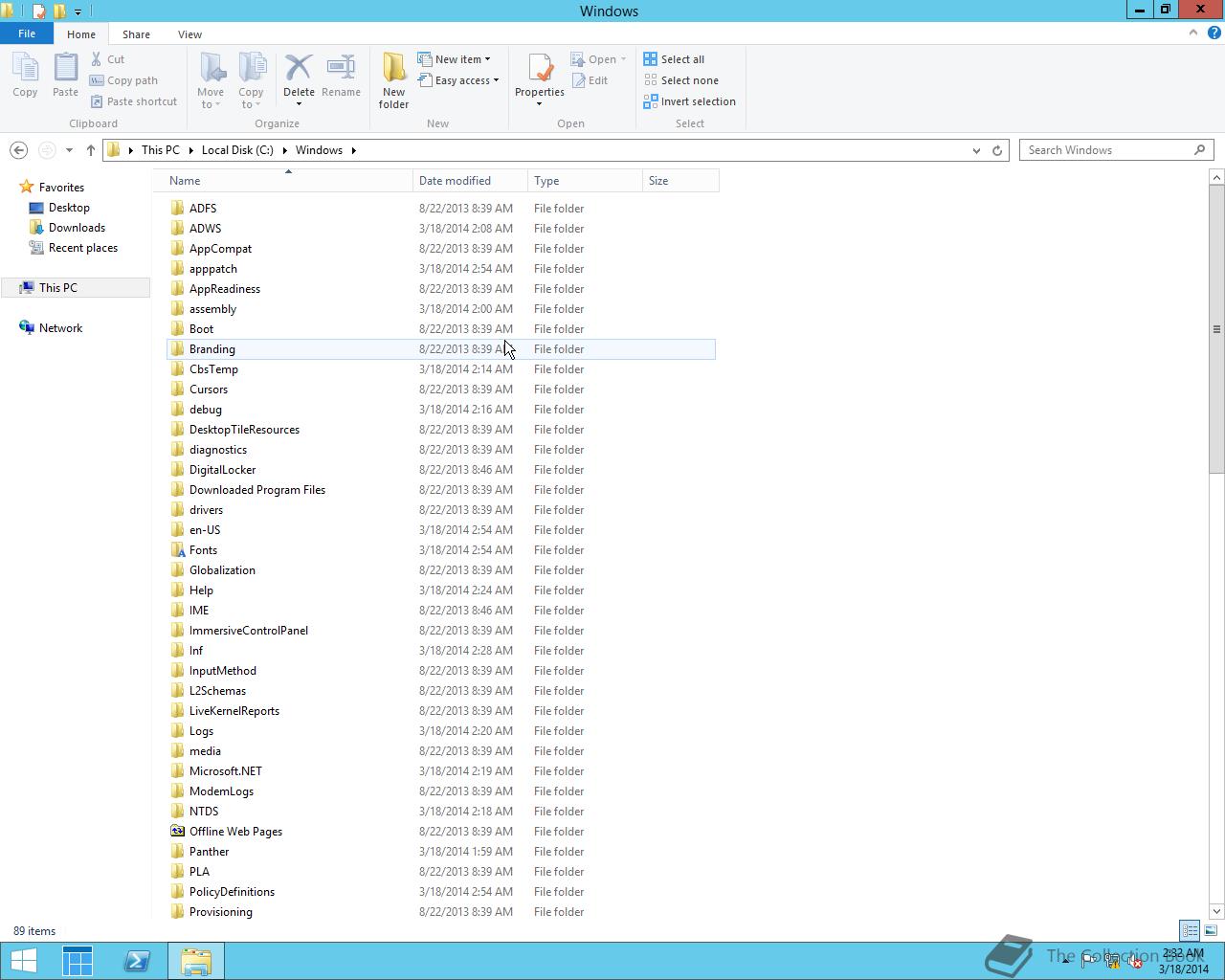
Task: Click the Paste icon in the ribbon
Action: [x=65, y=69]
